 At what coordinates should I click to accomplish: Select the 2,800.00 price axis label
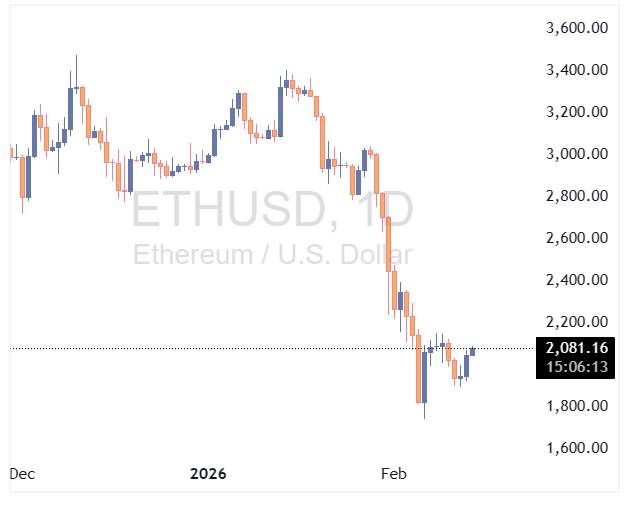pos(579,196)
